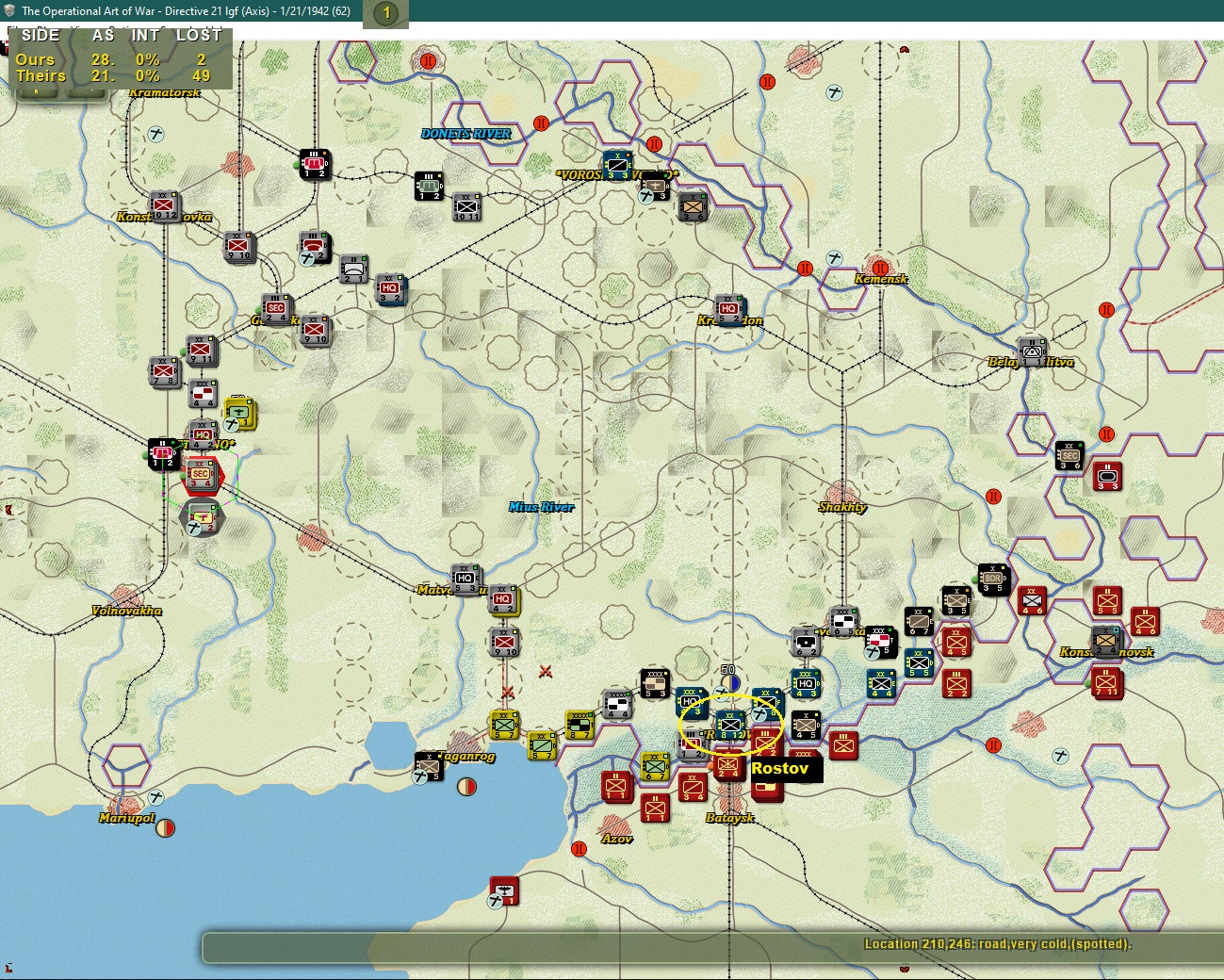This screenshot has height=980, width=1224.
Task: Click the Theirs row in the score panel
Action: tap(113, 75)
